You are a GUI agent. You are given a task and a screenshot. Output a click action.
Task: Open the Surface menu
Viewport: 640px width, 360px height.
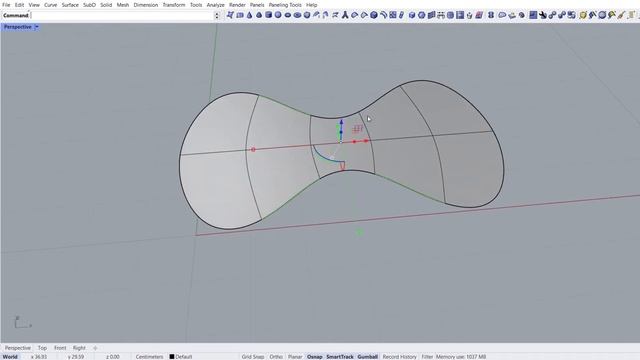click(x=70, y=5)
